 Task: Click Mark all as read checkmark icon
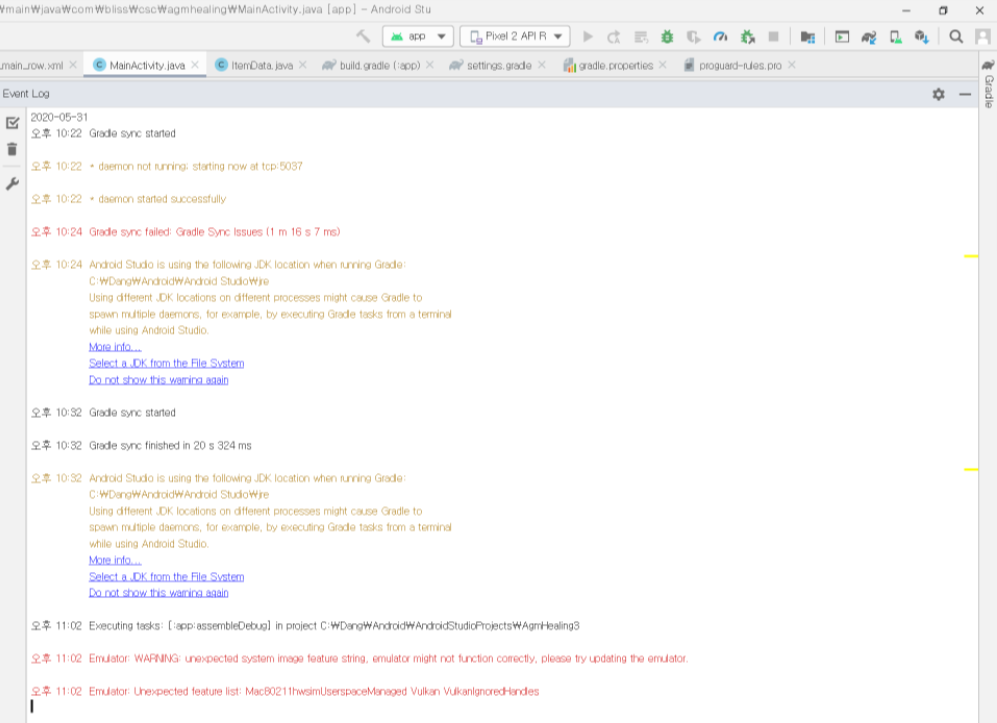tap(12, 123)
